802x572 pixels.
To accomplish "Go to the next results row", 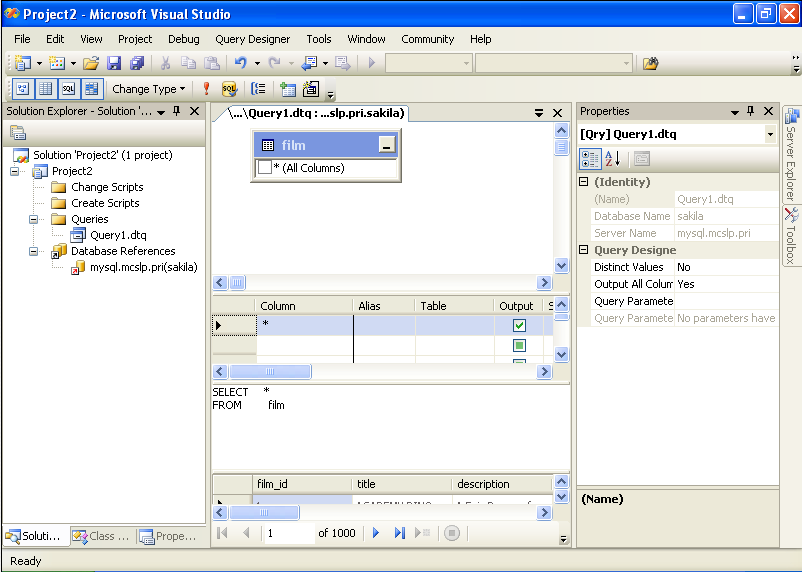I will point(376,533).
